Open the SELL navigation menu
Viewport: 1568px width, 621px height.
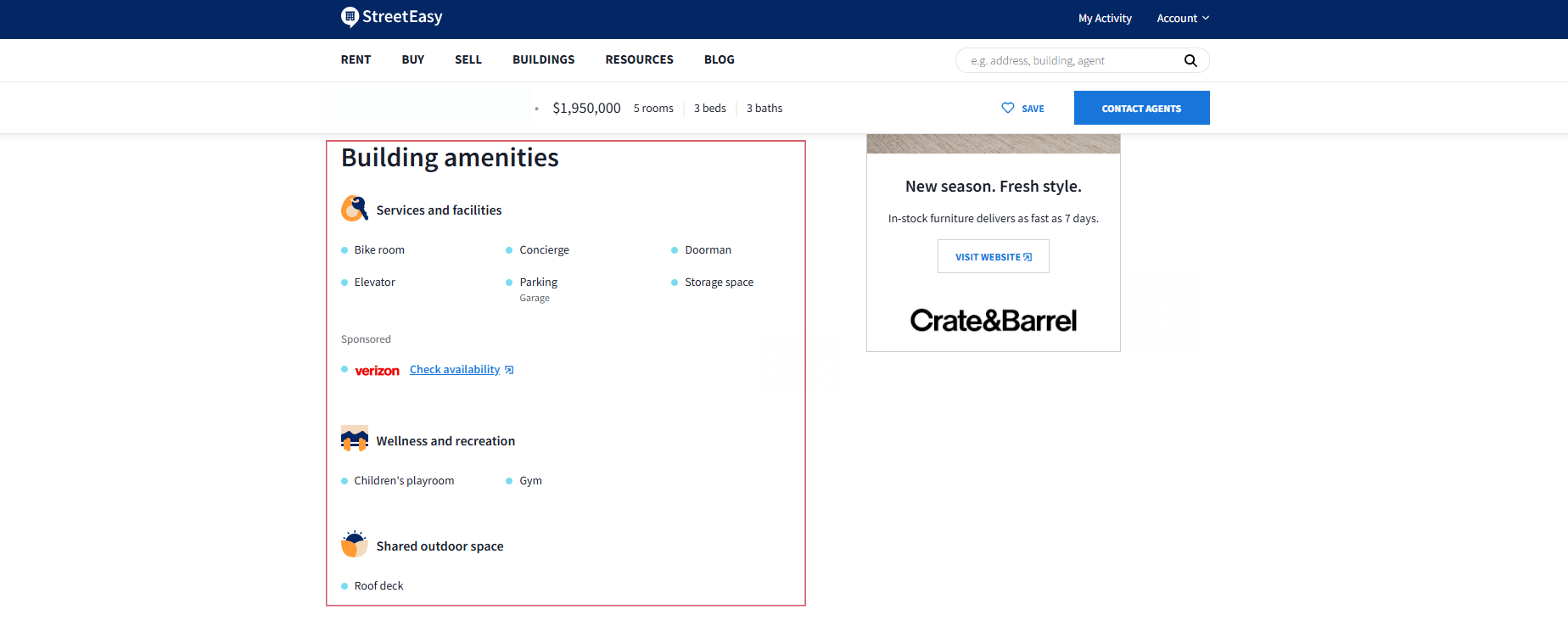pos(468,59)
